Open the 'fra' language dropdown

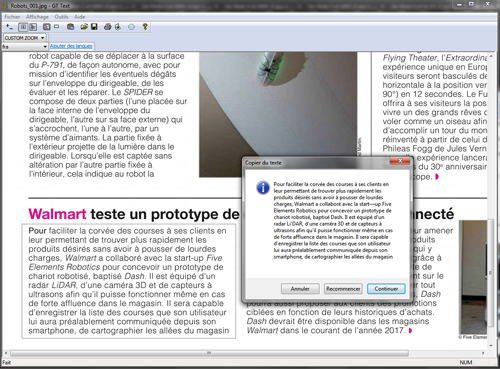pos(25,47)
